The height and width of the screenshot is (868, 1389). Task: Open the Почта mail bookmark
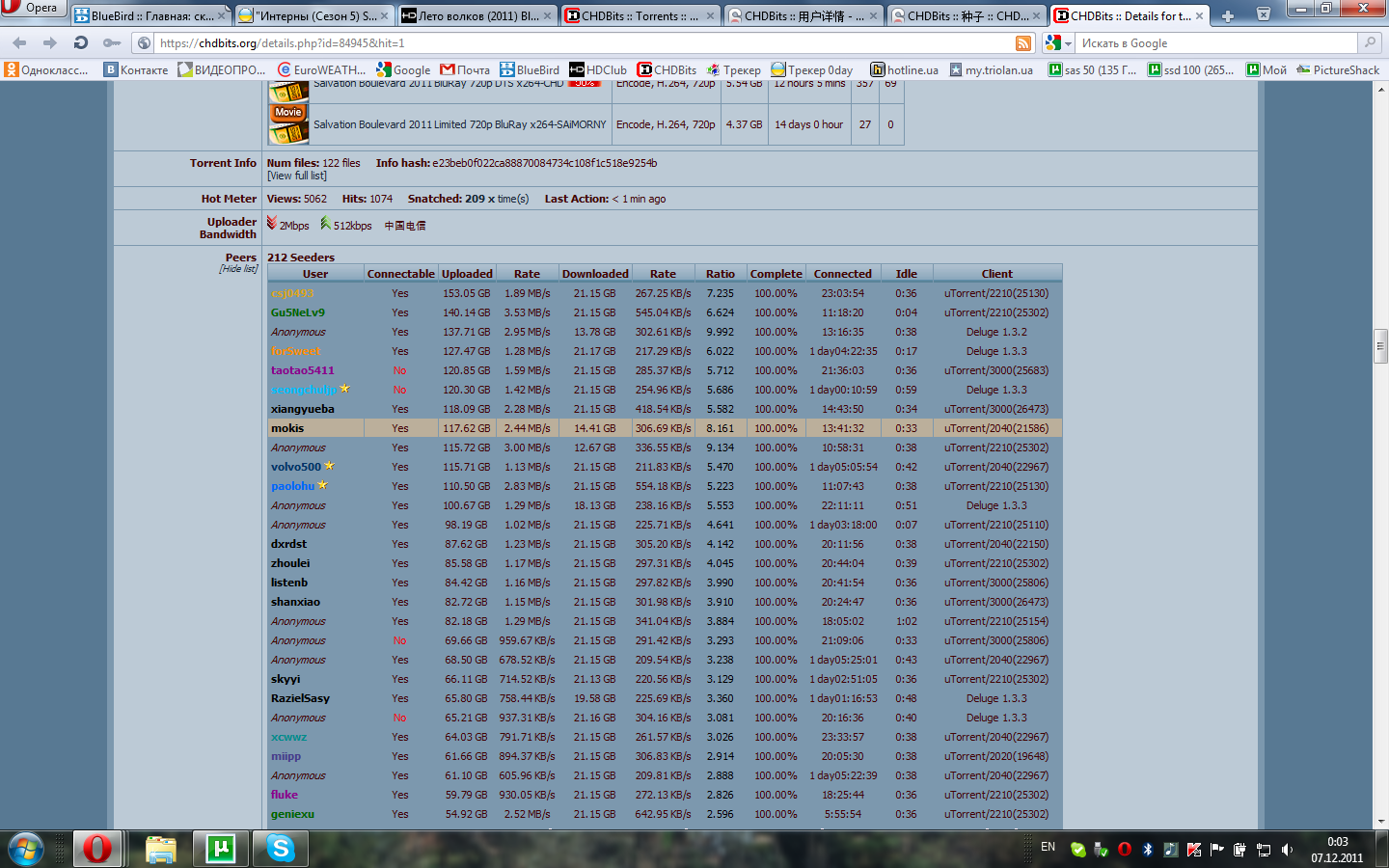point(465,69)
